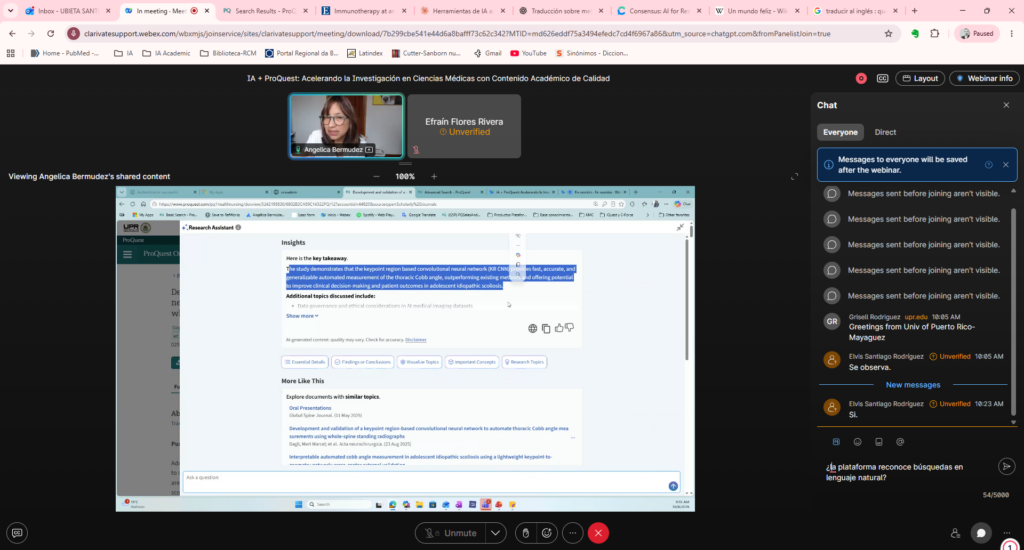Zoom in shared content with plus
The image size is (1024, 550).
click(434, 176)
